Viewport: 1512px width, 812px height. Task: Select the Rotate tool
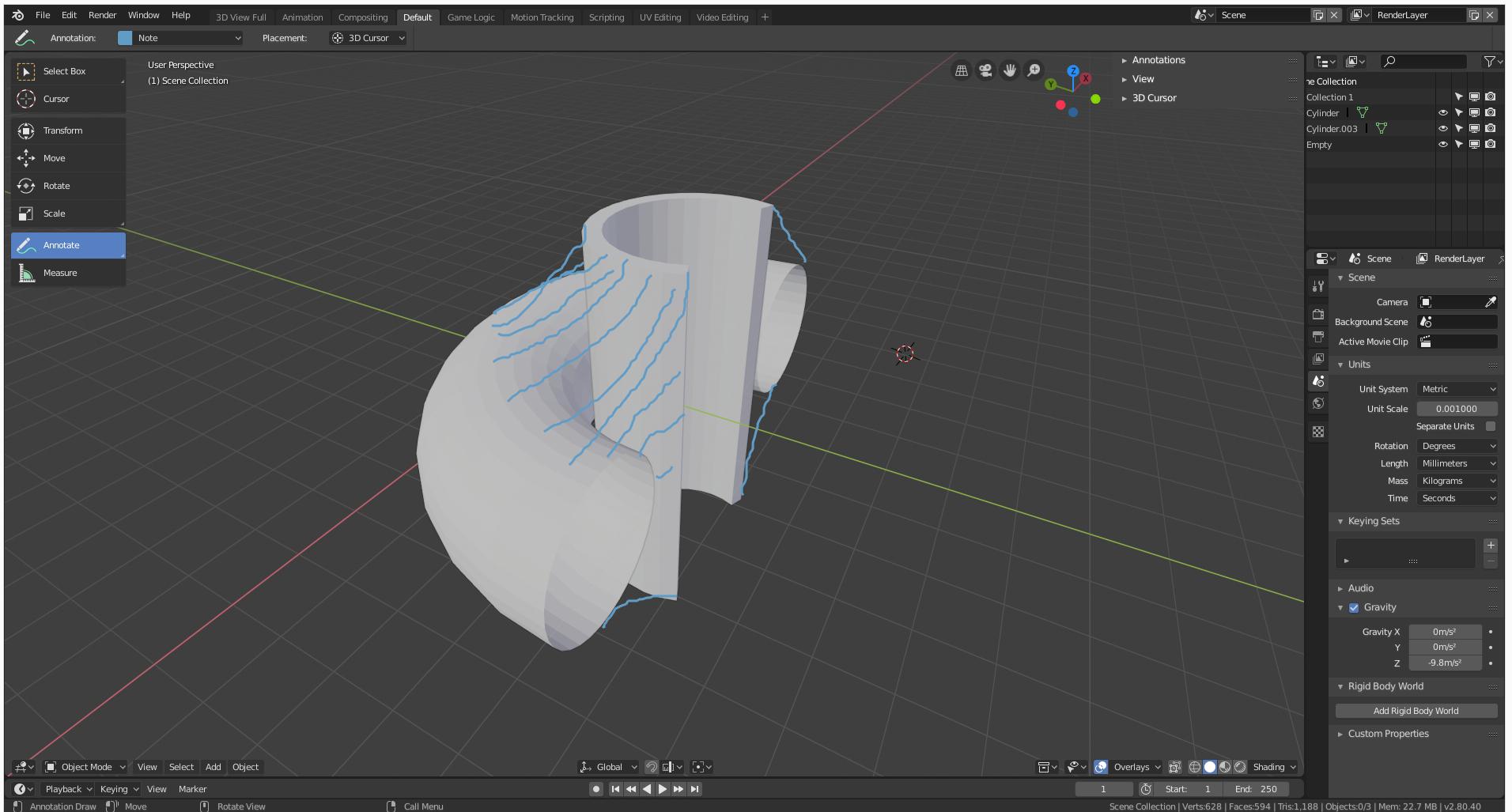(68, 186)
